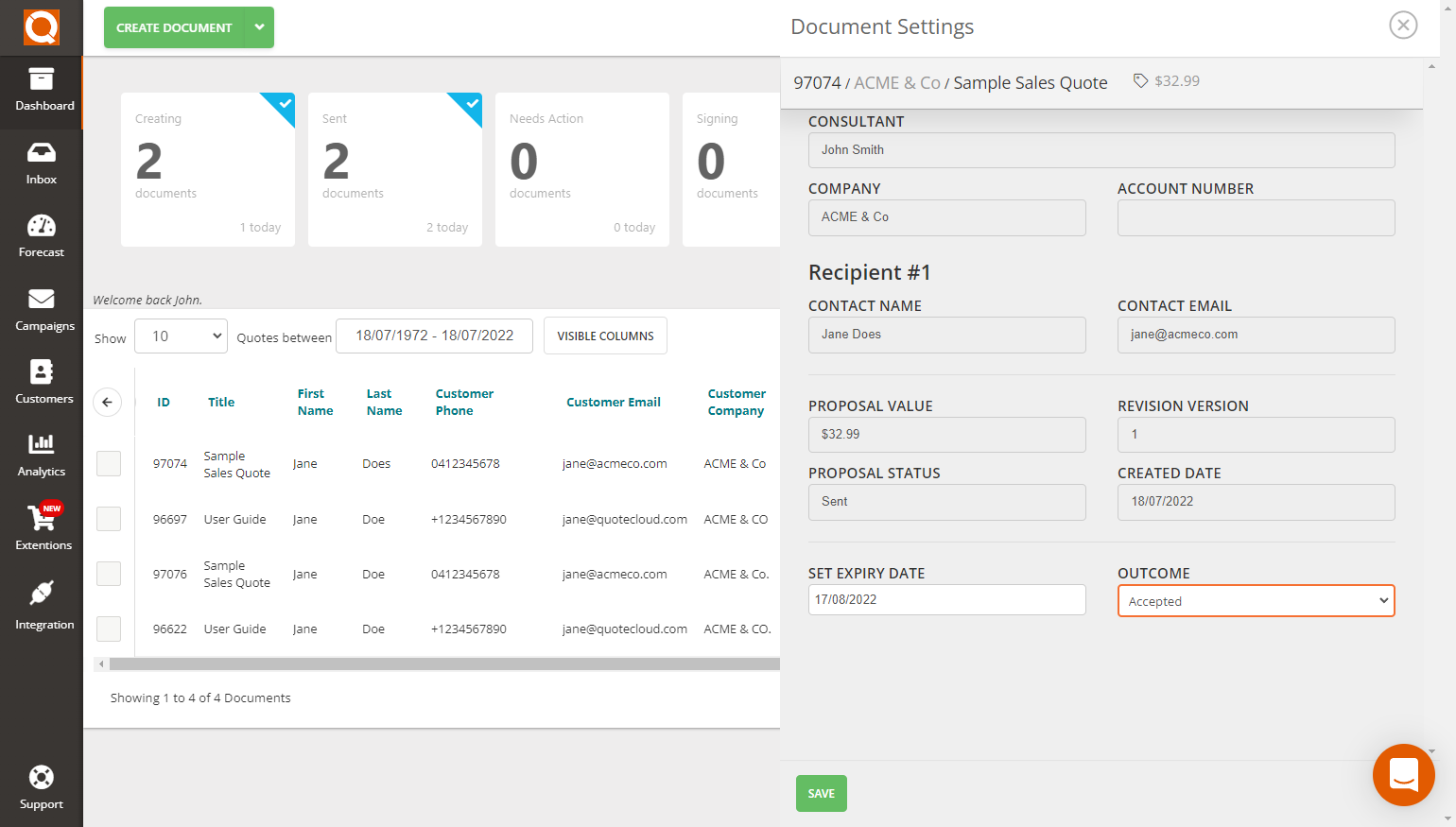The width and height of the screenshot is (1456, 827).
Task: Save the document settings
Action: click(821, 793)
